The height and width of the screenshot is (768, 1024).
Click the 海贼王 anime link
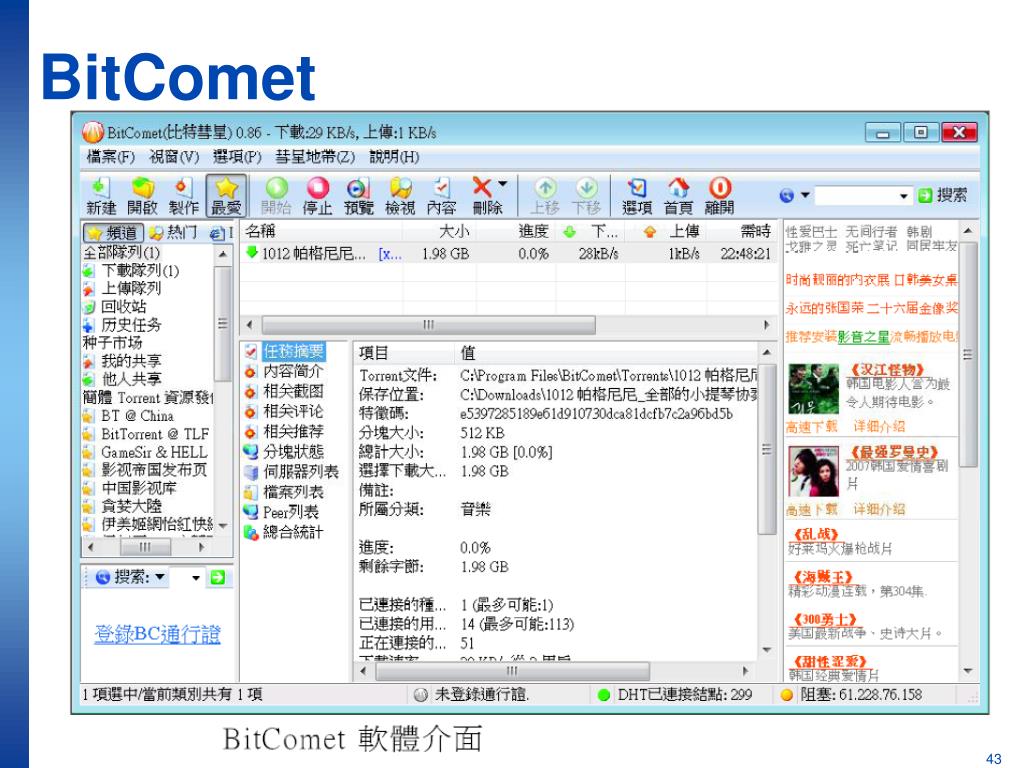pos(823,577)
